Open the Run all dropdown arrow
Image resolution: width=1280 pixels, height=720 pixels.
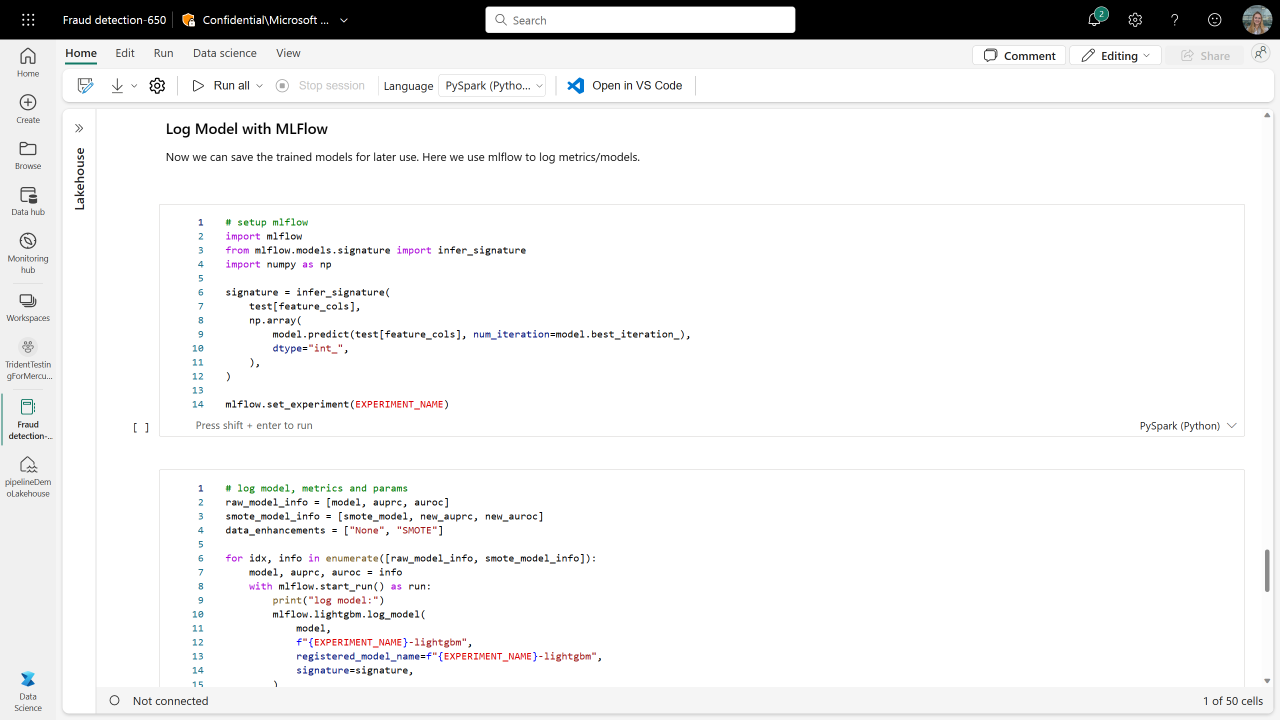coord(260,86)
